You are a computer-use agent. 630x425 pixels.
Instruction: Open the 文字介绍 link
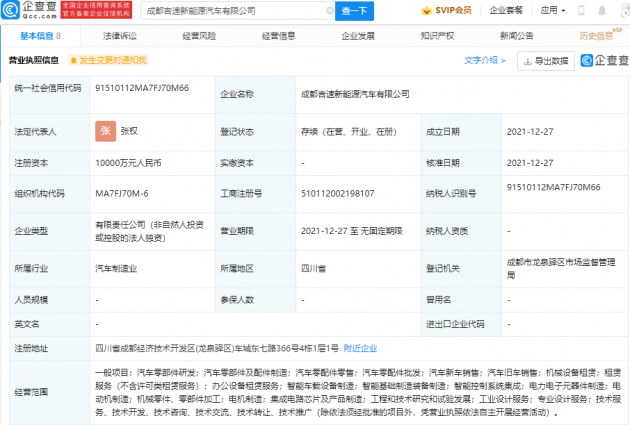(485, 60)
